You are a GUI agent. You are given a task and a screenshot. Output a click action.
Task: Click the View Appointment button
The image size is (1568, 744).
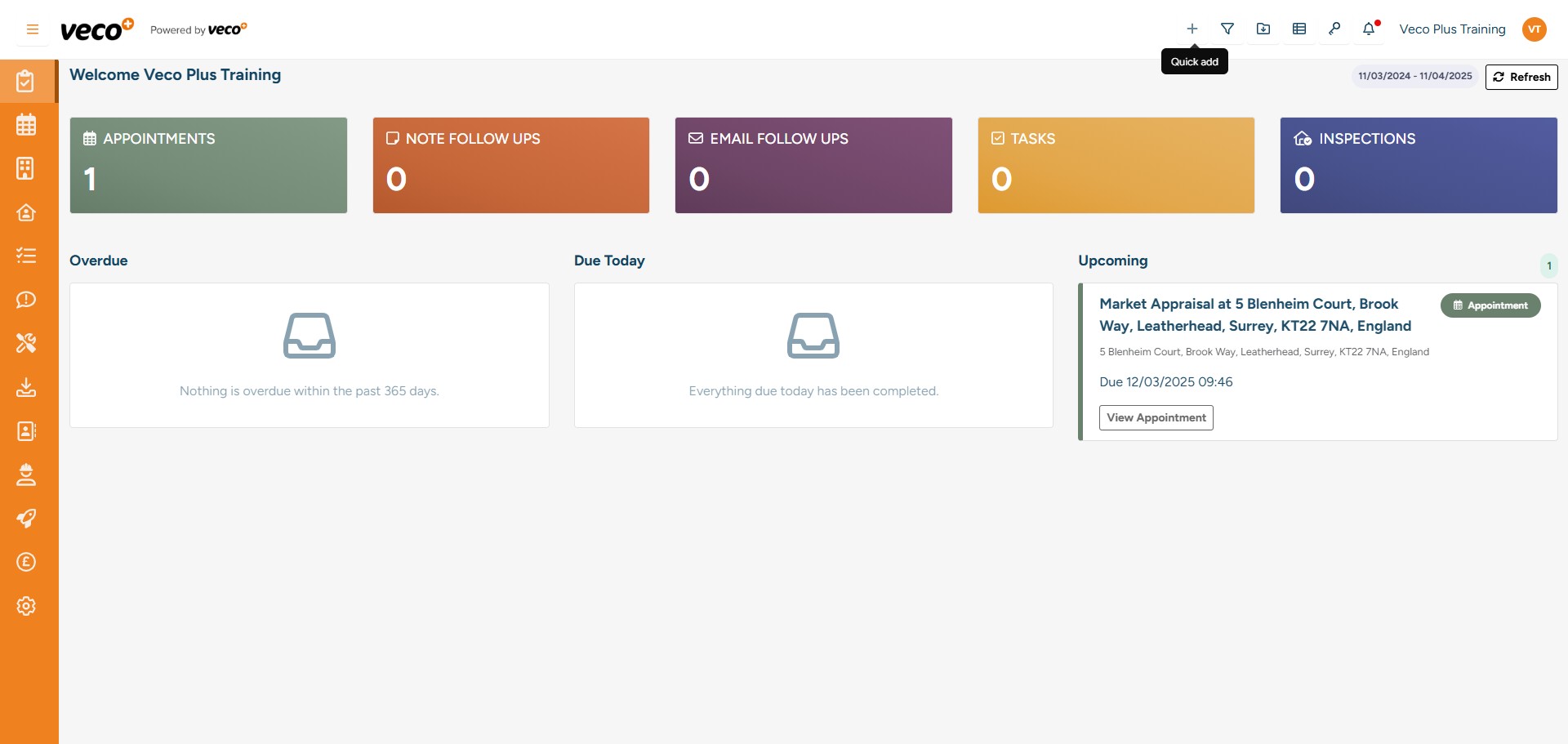1156,417
